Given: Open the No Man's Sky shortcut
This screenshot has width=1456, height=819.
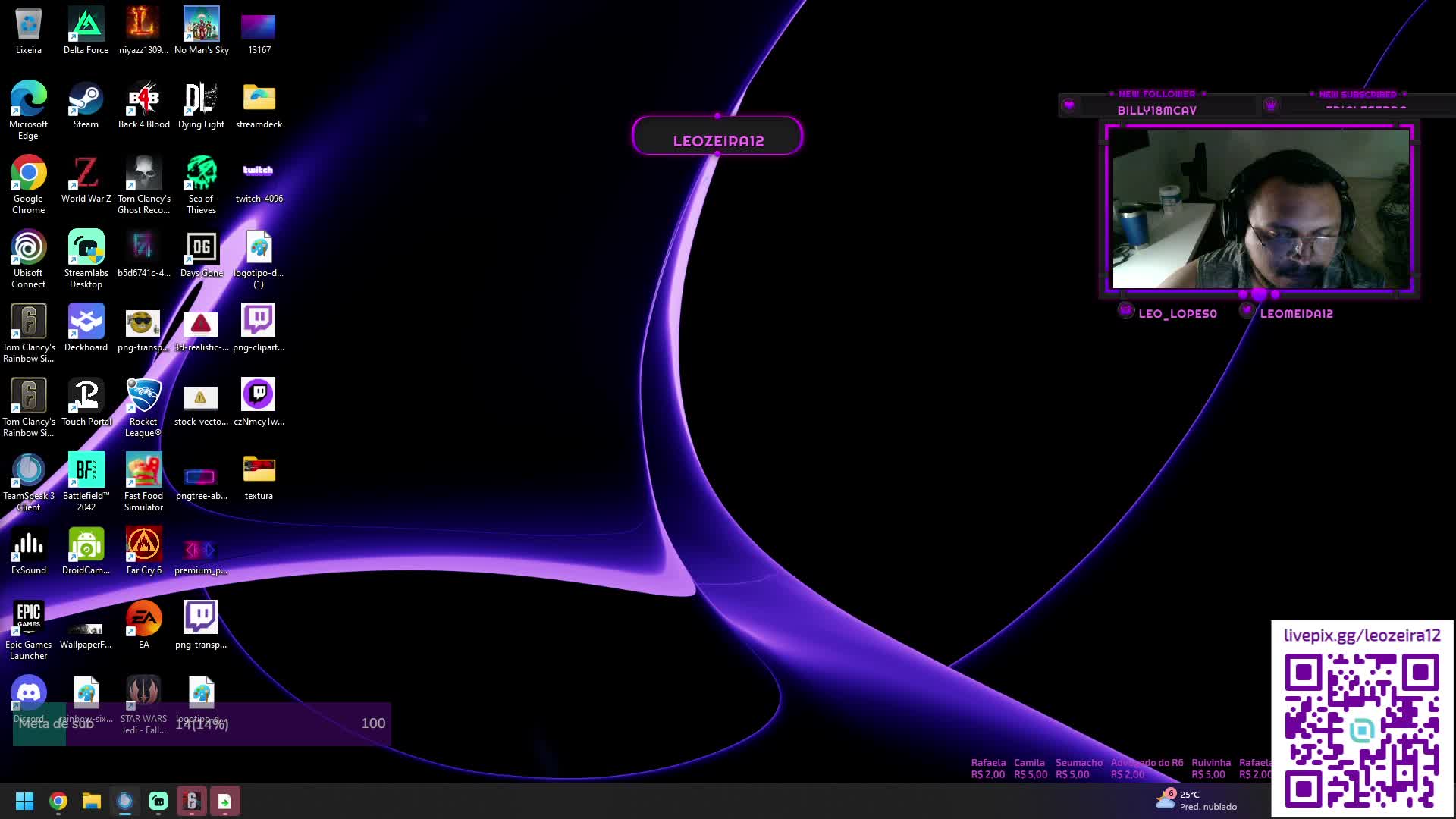Looking at the screenshot, I should pyautogui.click(x=201, y=31).
